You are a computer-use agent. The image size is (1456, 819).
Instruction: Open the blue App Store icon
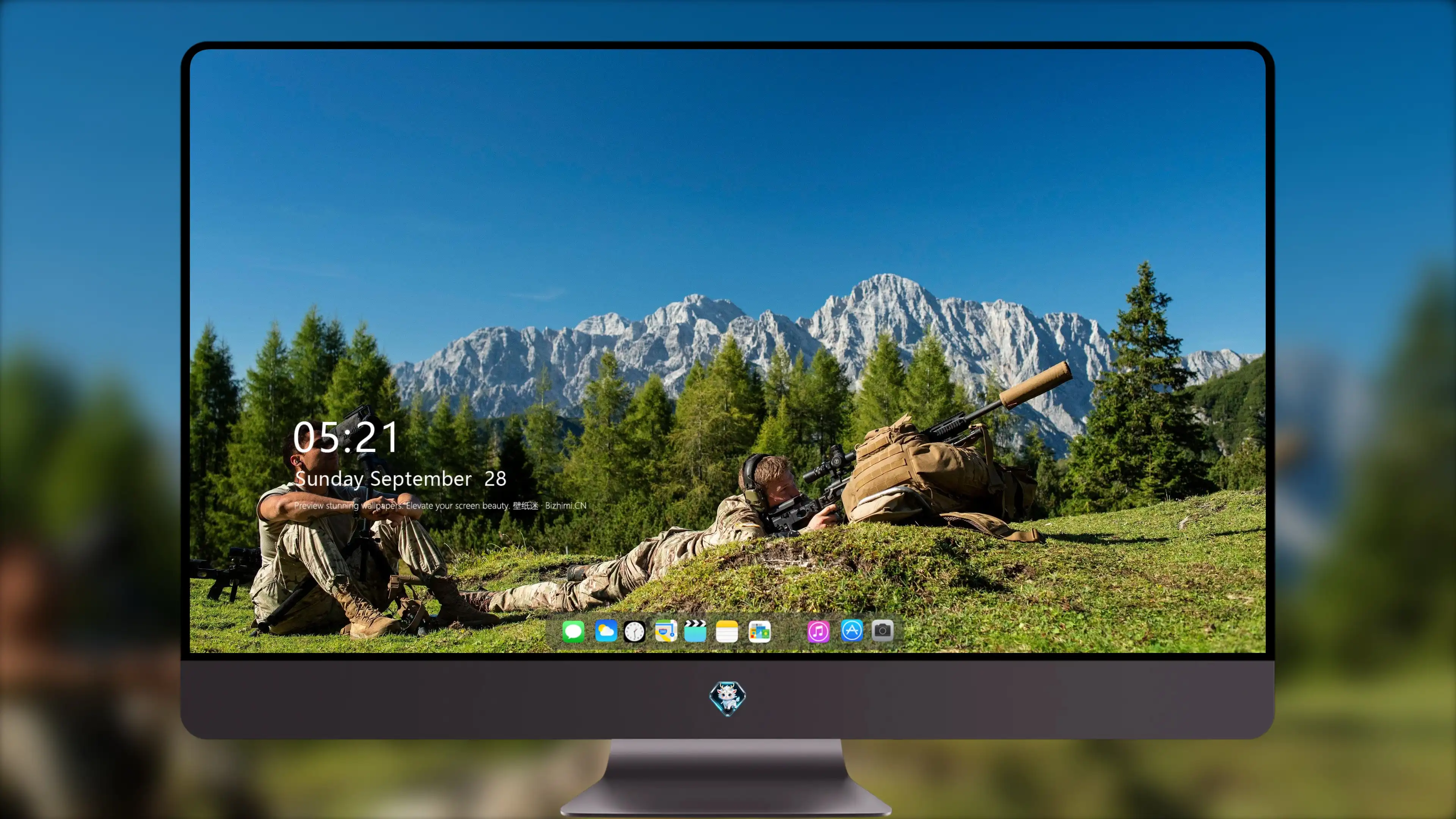[852, 630]
